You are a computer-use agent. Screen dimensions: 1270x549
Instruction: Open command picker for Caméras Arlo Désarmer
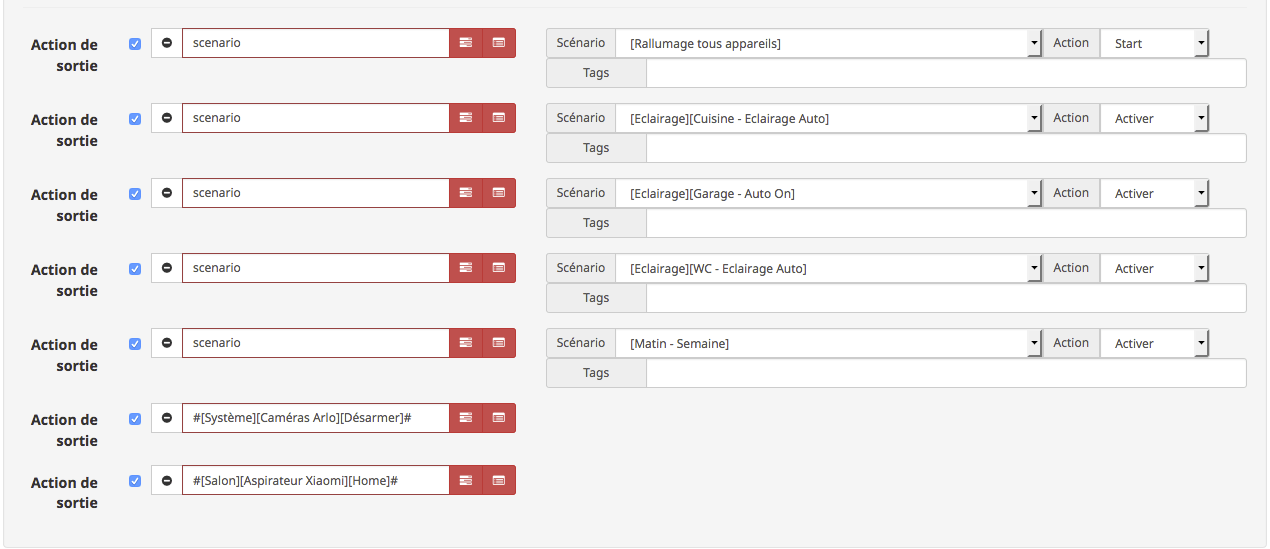point(499,418)
